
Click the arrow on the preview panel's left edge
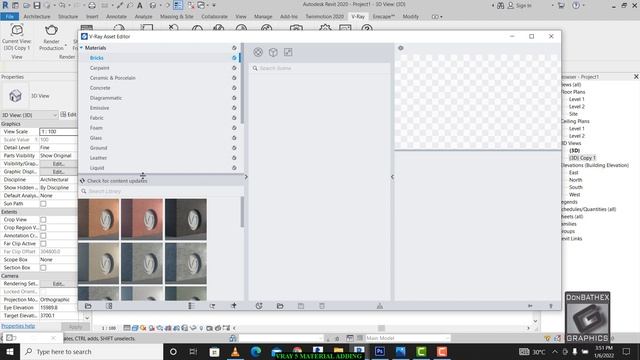point(392,177)
